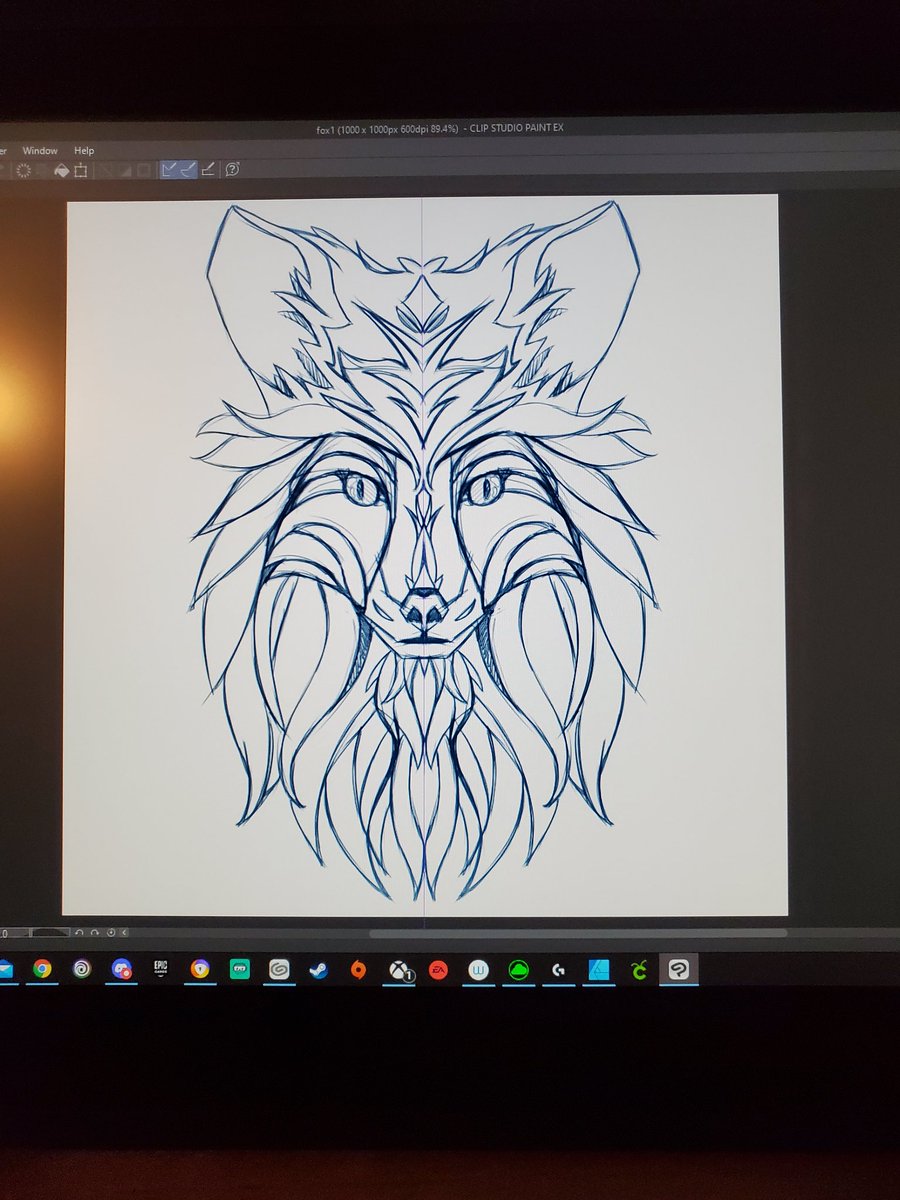This screenshot has width=900, height=1200.
Task: Launch Ubisoft Connect from taskbar
Action: (x=82, y=968)
